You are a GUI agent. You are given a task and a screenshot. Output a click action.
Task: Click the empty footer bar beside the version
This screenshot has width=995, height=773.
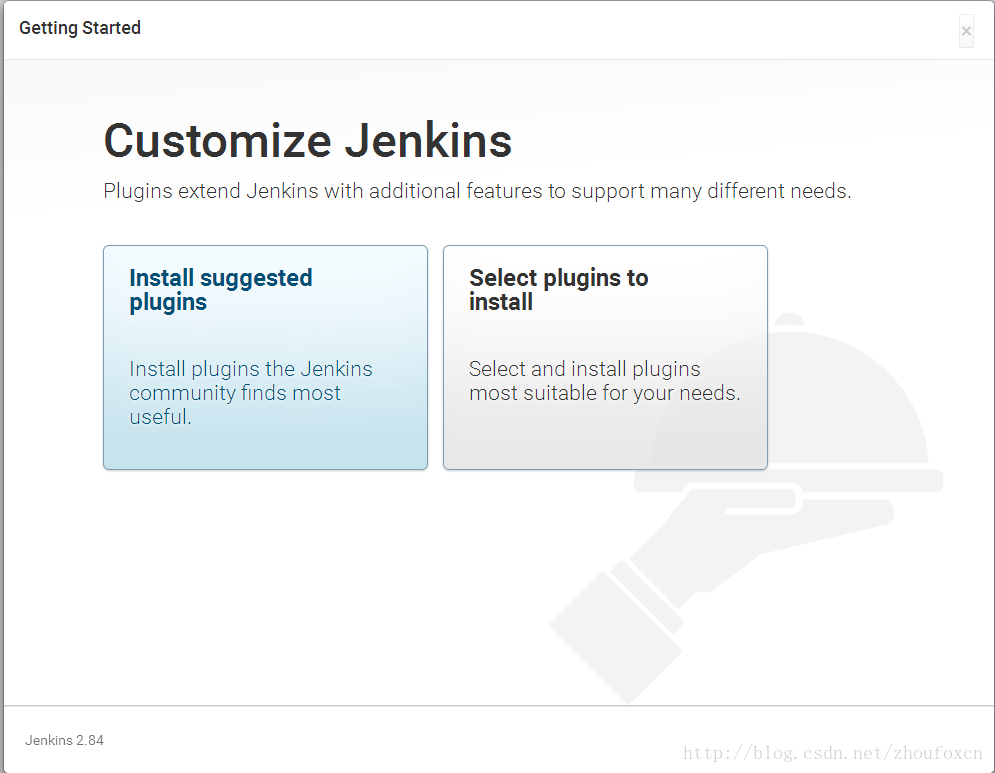click(x=400, y=740)
